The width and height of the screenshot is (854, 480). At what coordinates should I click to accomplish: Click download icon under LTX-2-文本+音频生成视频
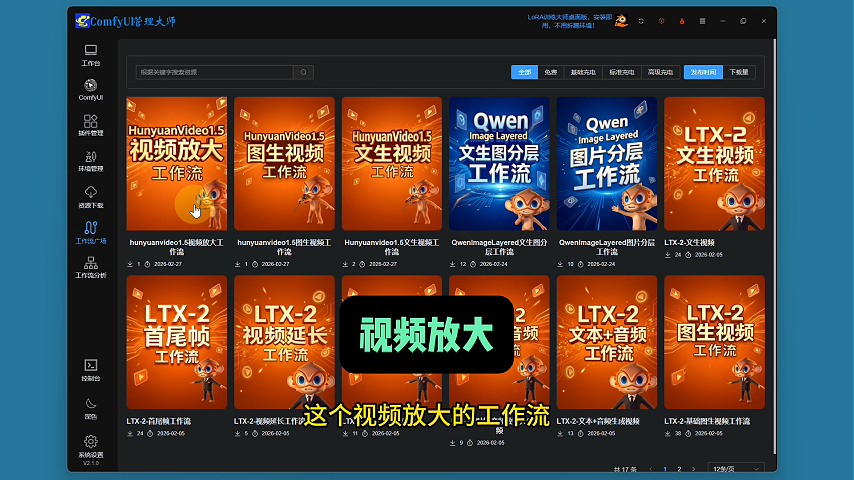tap(560, 434)
